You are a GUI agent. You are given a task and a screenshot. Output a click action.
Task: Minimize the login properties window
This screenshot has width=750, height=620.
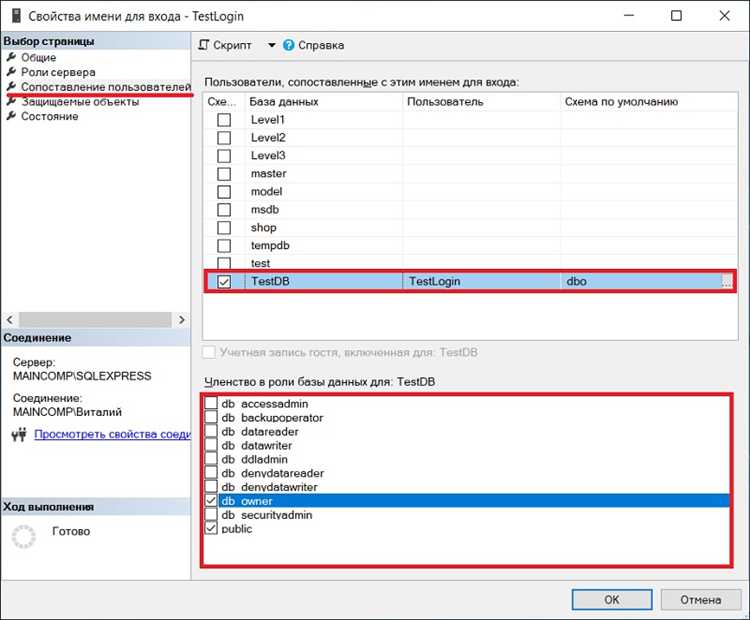pyautogui.click(x=629, y=16)
